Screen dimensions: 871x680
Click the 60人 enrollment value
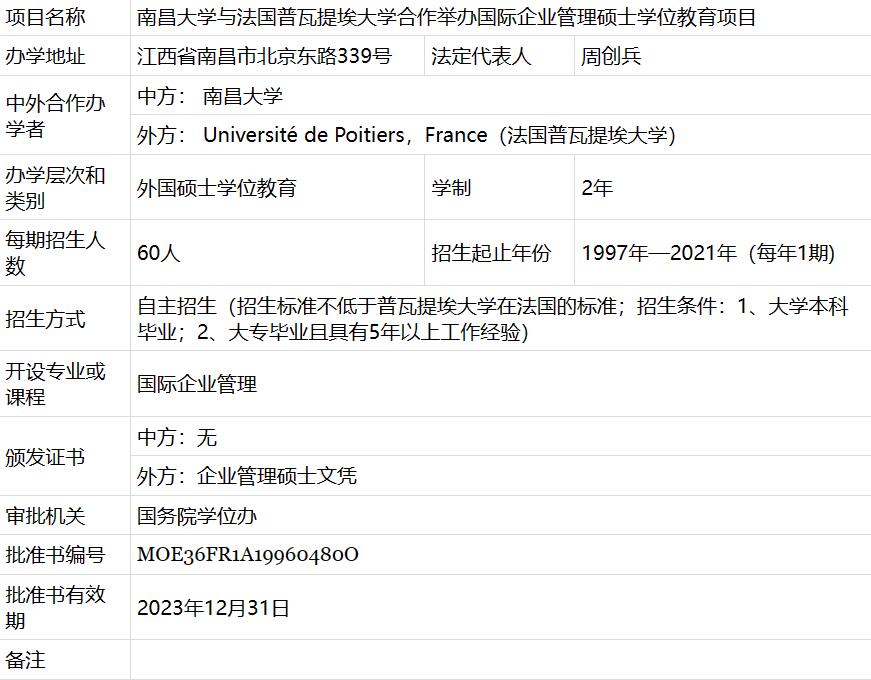click(159, 253)
